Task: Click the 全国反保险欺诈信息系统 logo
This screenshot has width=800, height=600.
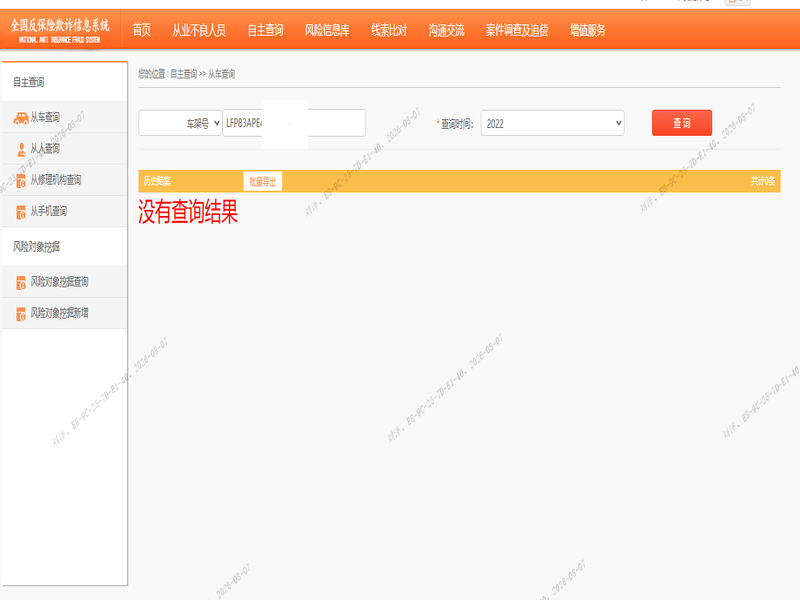Action: coord(60,30)
